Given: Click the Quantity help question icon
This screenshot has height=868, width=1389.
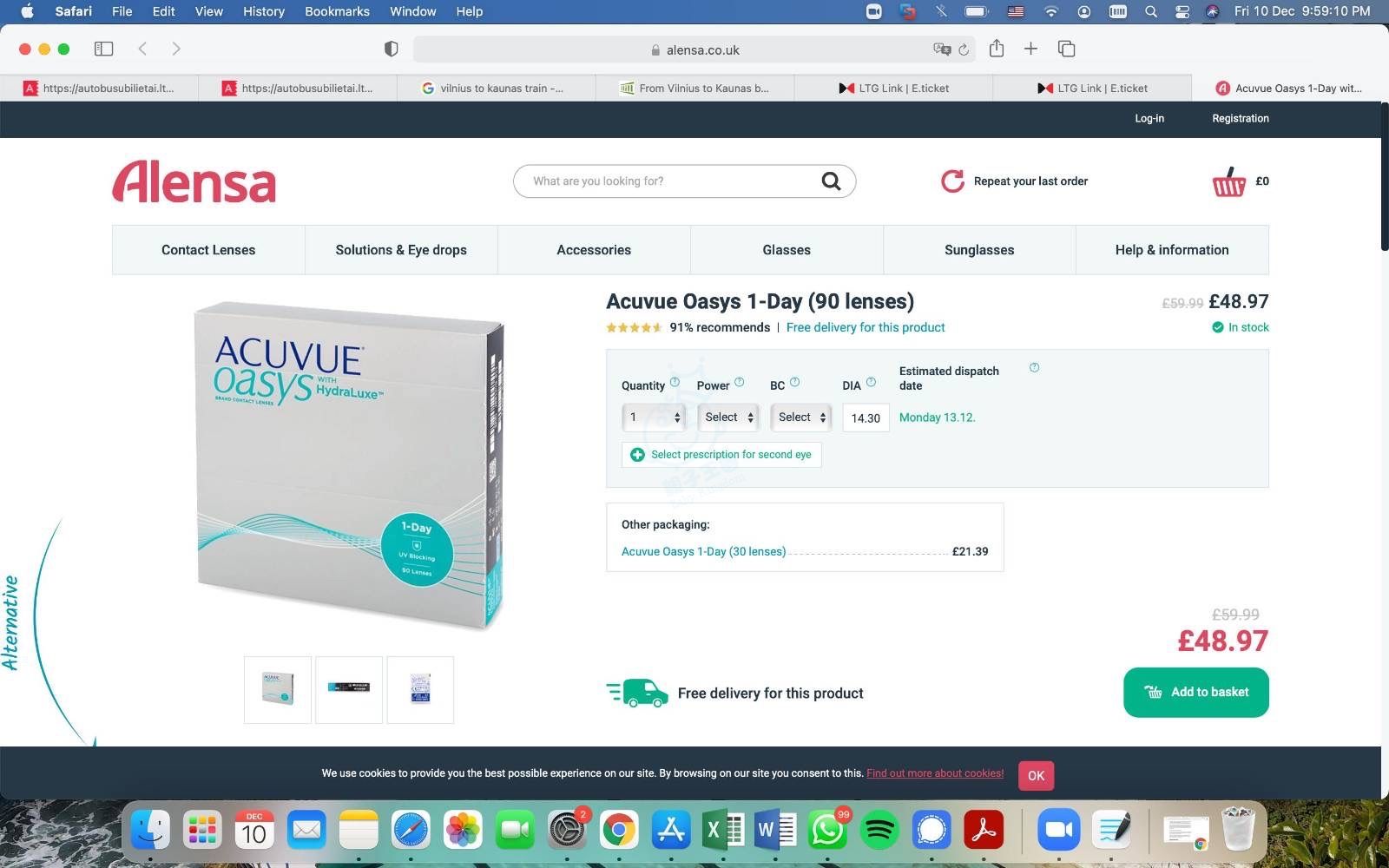Looking at the screenshot, I should tap(675, 382).
